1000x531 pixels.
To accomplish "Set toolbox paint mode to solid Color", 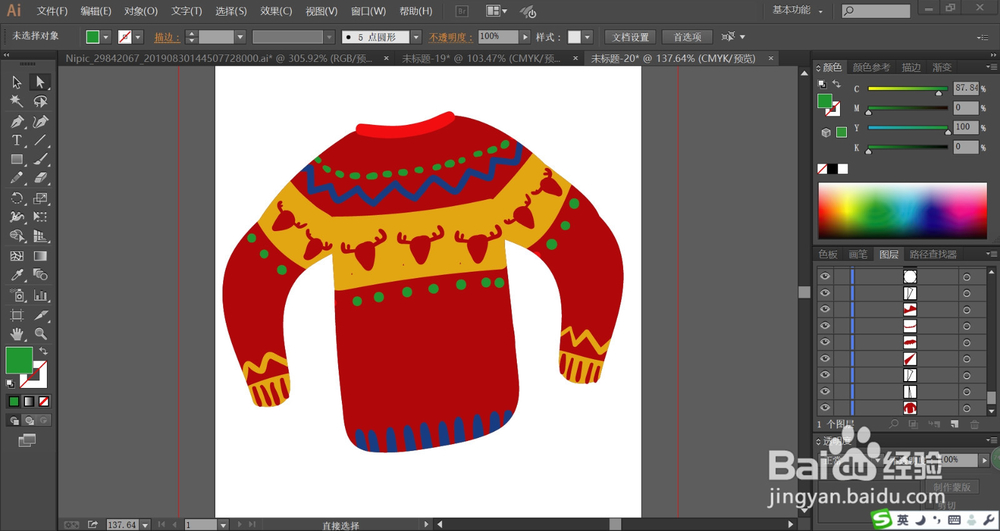I will pyautogui.click(x=13, y=402).
